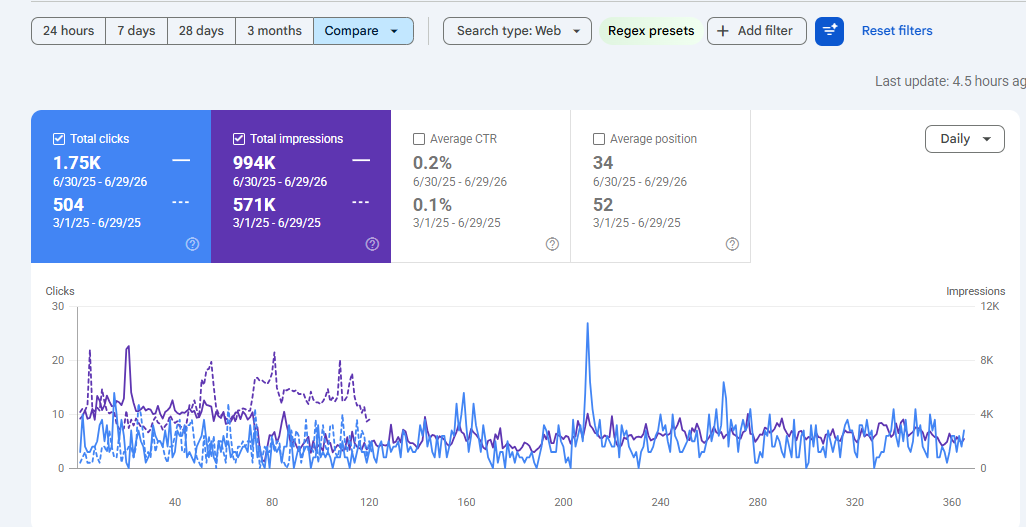
Task: Click the Reset filters link
Action: [x=897, y=31]
